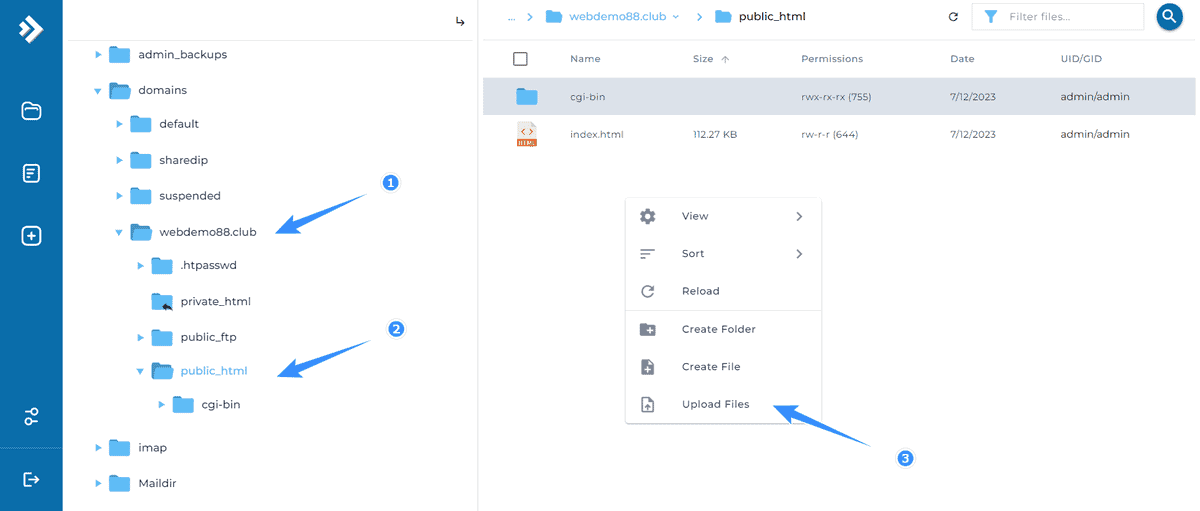Screen dimensions: 1200x511
Task: Expand the Maildir tree node
Action: [x=98, y=484]
